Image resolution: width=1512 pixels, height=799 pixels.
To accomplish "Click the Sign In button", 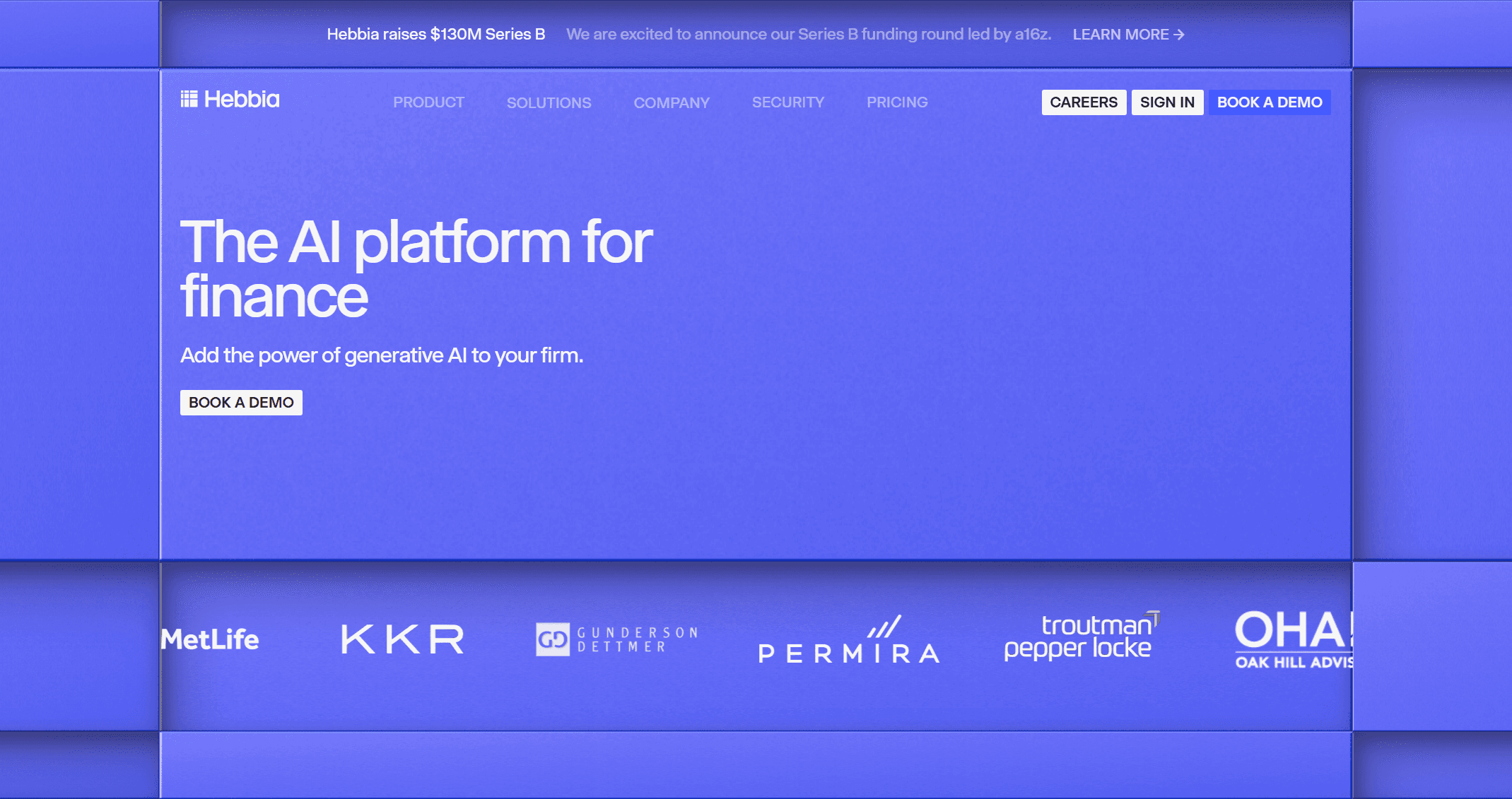I will tap(1166, 102).
